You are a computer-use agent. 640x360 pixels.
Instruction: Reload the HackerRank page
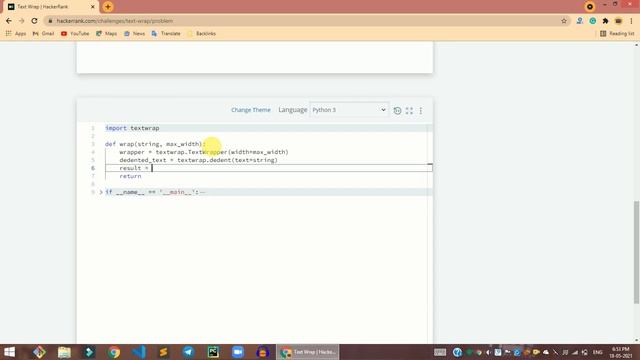pyautogui.click(x=34, y=21)
